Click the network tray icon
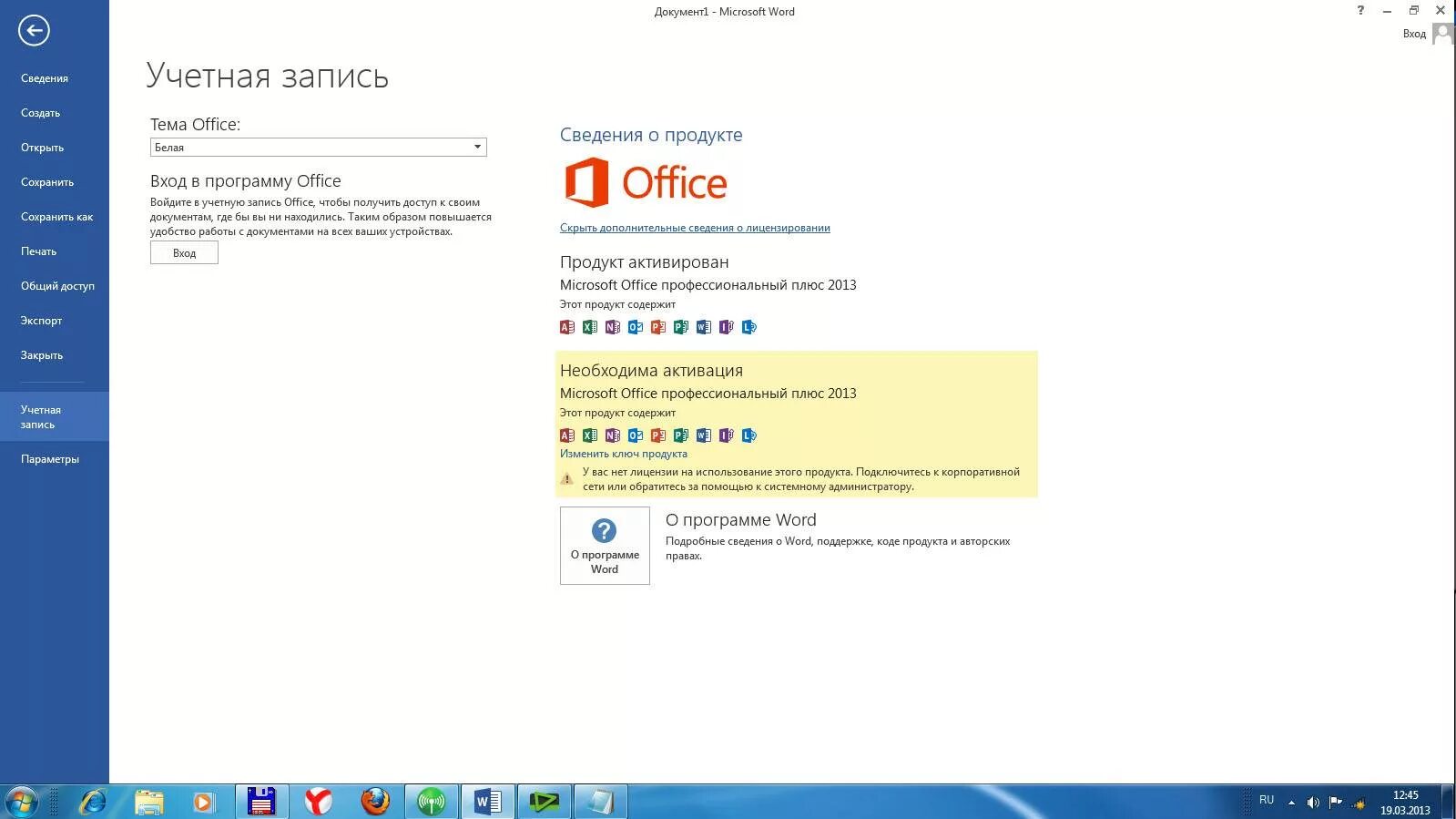The image size is (1456, 819). [1359, 804]
